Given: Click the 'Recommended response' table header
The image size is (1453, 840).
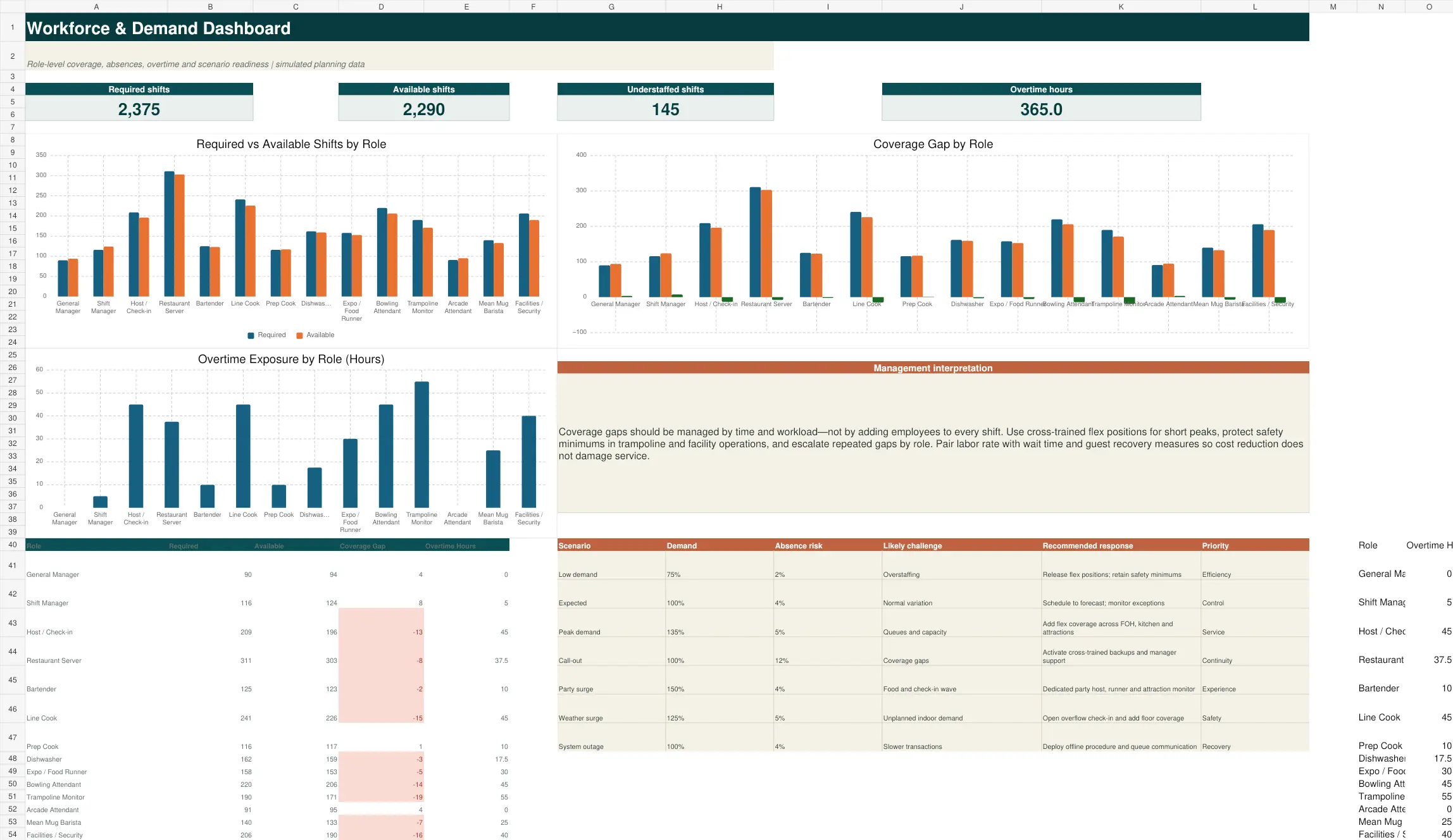Looking at the screenshot, I should click(x=1121, y=545).
